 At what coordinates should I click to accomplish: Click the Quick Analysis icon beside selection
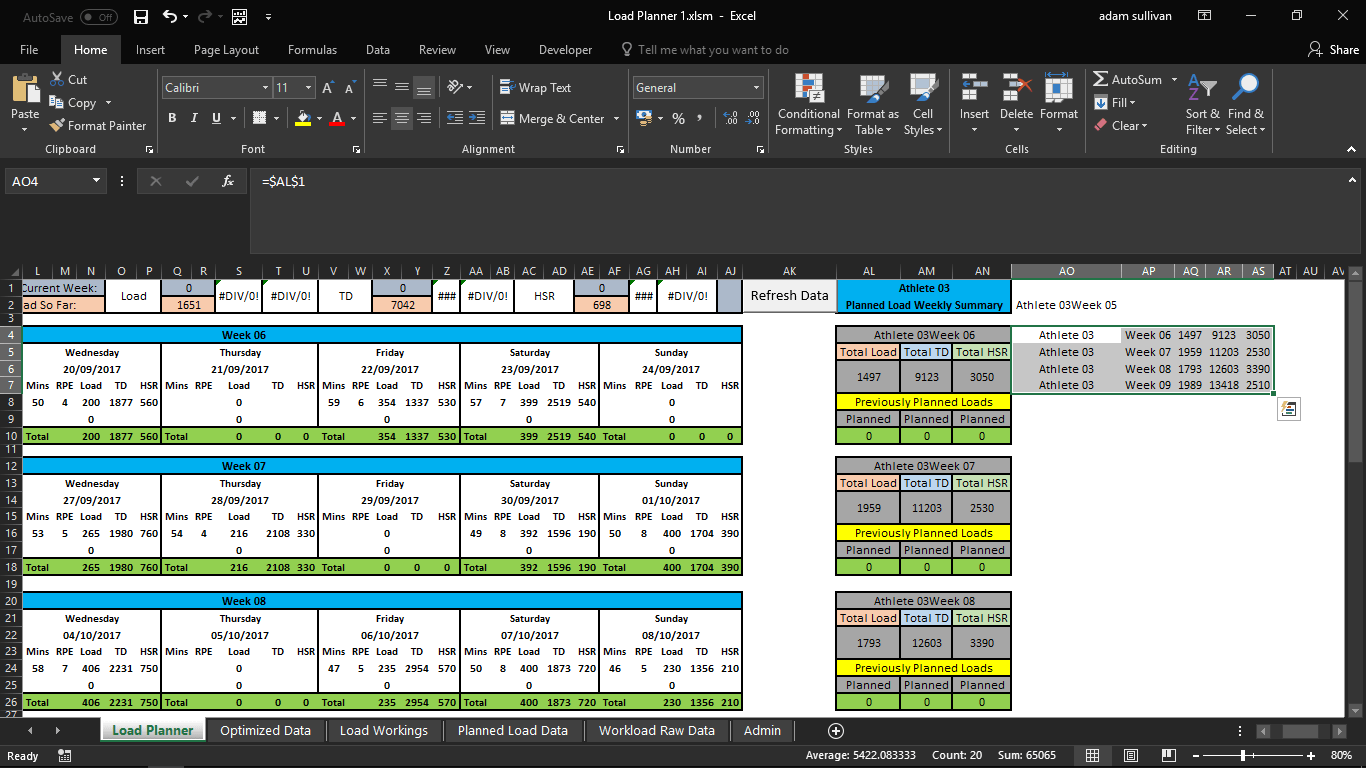tap(1289, 409)
